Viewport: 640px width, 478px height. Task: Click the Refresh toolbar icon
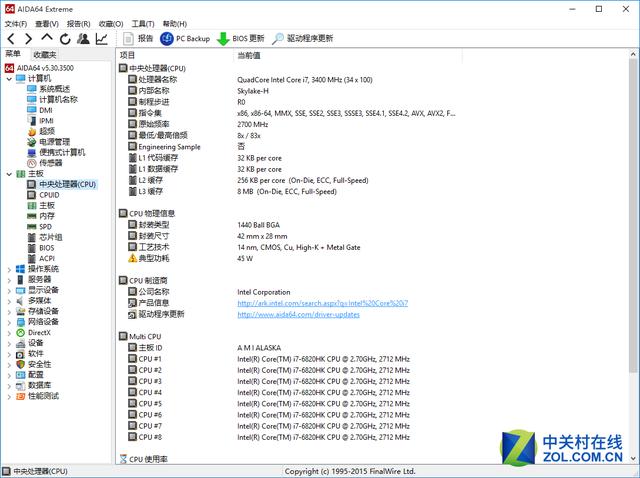(x=65, y=39)
